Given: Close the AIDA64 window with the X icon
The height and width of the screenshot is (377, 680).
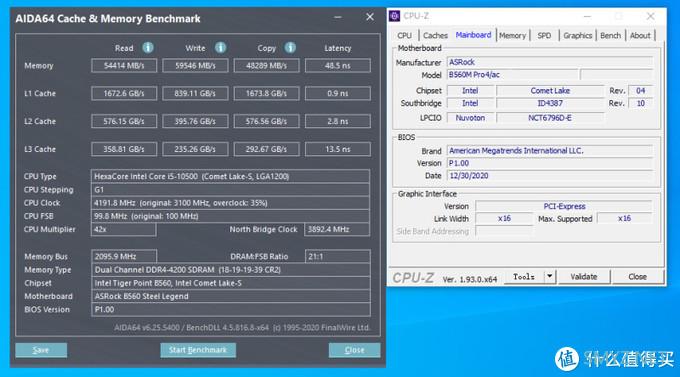Looking at the screenshot, I should (369, 17).
